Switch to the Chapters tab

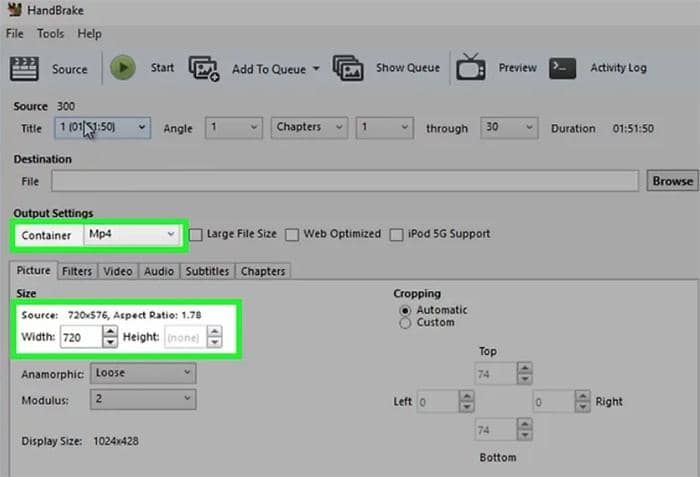263,271
